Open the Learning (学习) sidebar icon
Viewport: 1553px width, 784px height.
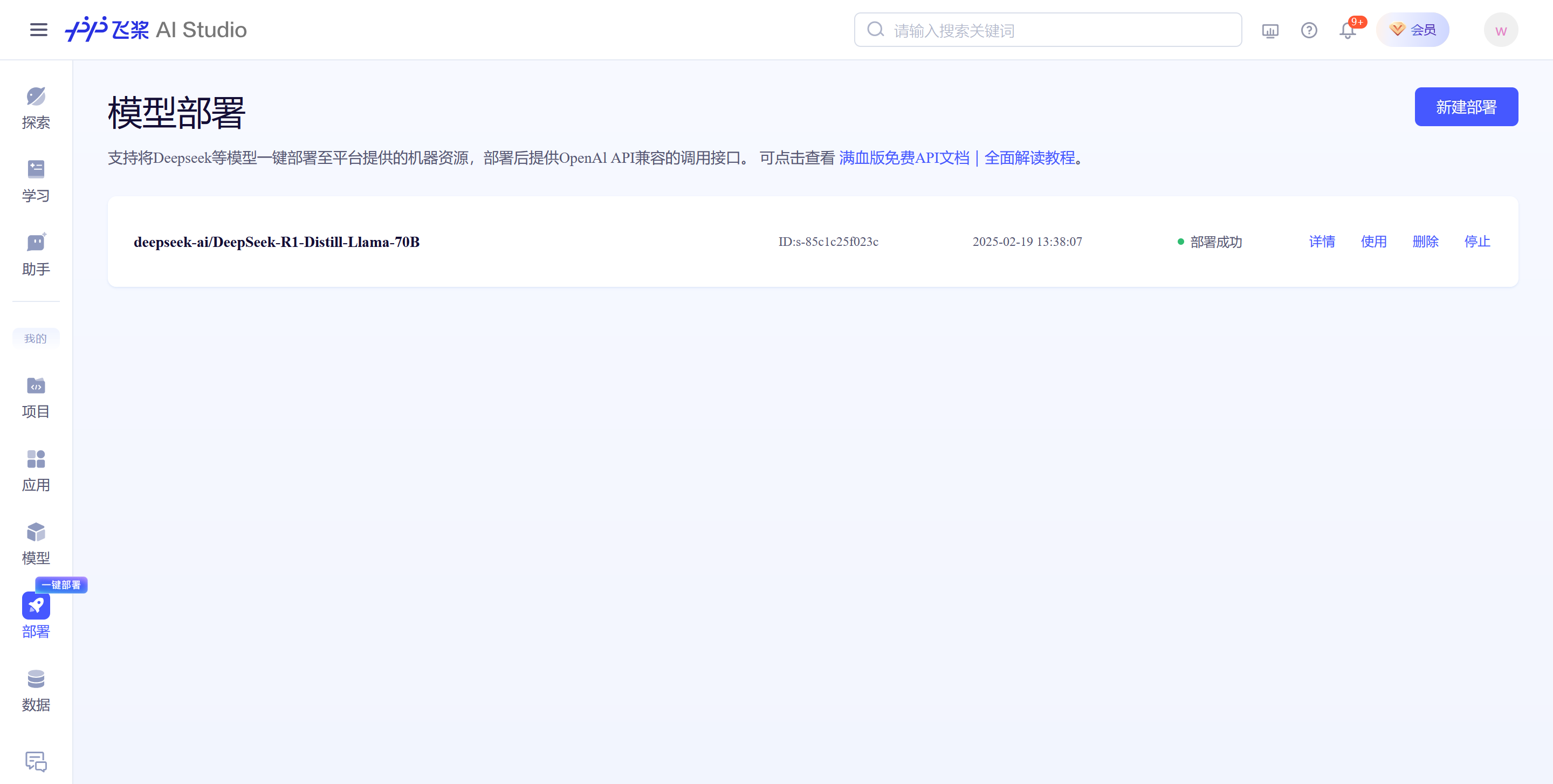click(x=36, y=169)
